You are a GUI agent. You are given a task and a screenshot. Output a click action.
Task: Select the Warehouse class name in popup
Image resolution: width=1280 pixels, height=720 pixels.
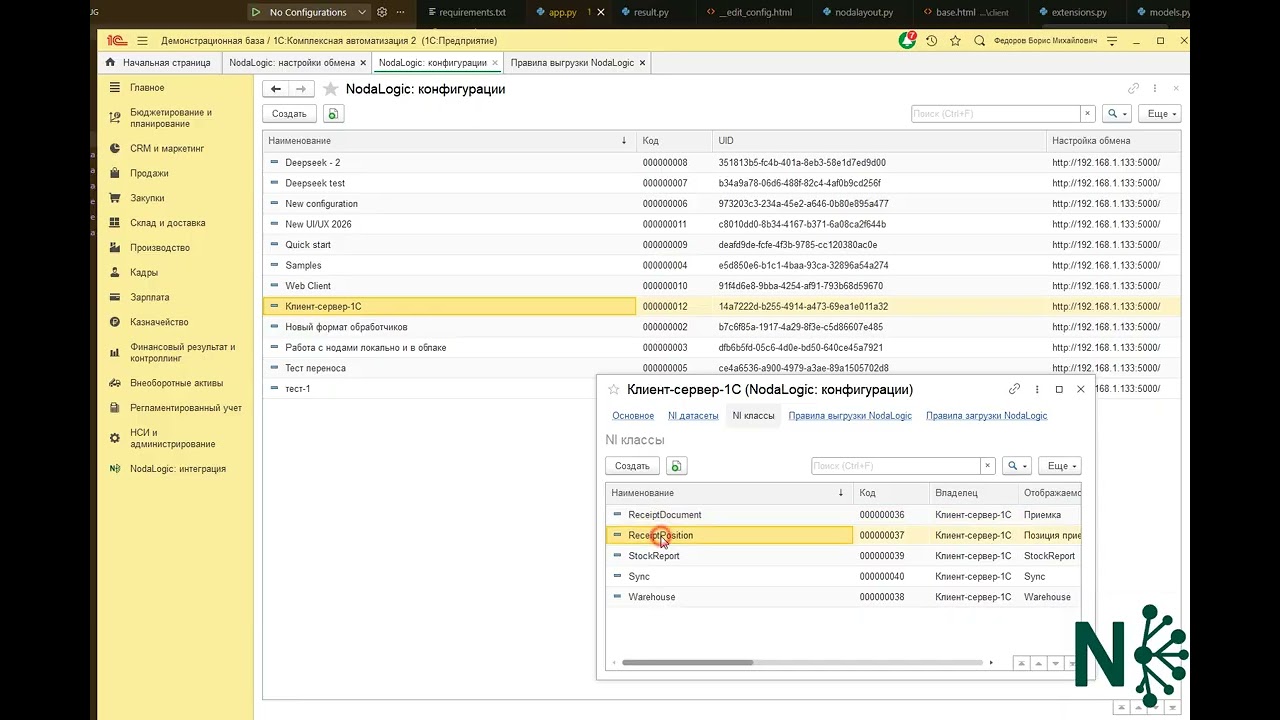[651, 597]
